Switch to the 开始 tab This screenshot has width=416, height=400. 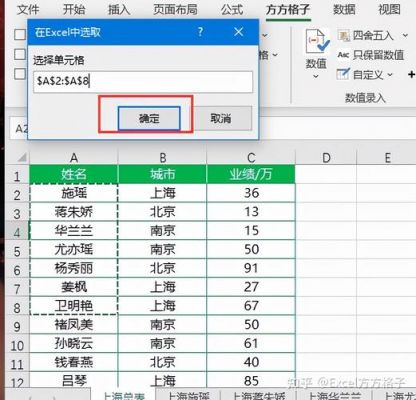tap(74, 9)
